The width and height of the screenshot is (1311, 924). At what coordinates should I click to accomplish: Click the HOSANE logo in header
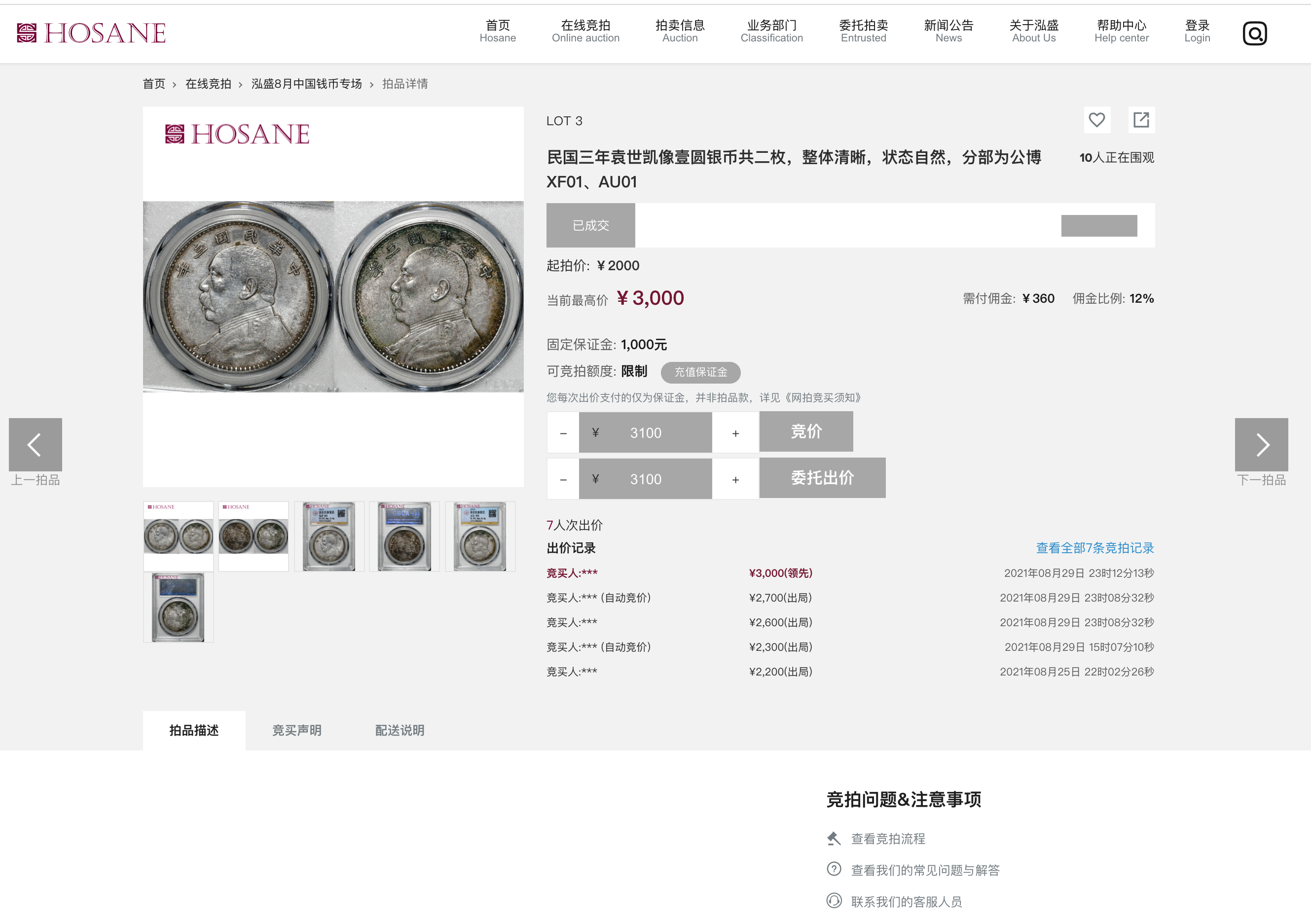point(91,33)
